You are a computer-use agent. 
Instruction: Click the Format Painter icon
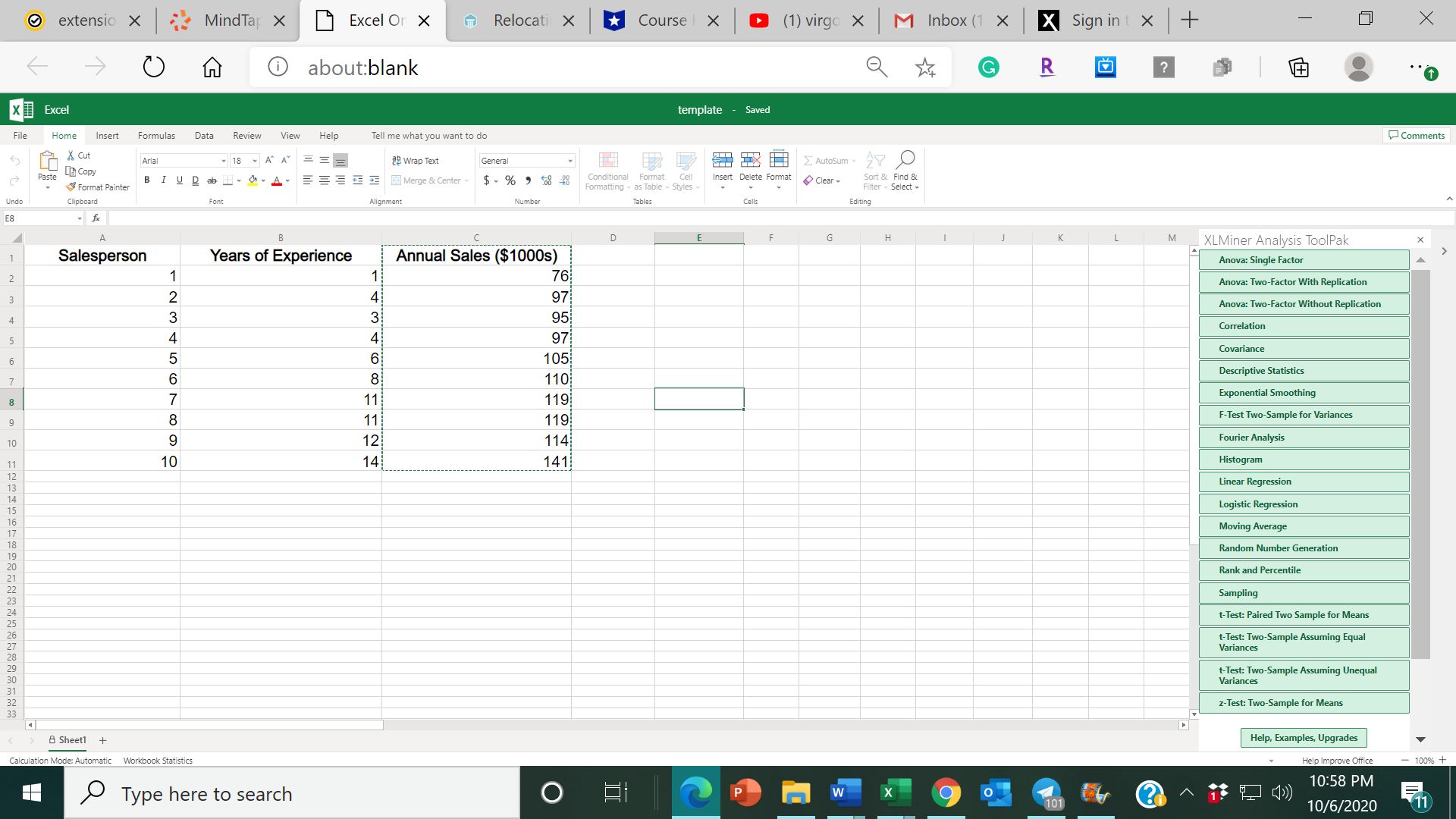(71, 187)
